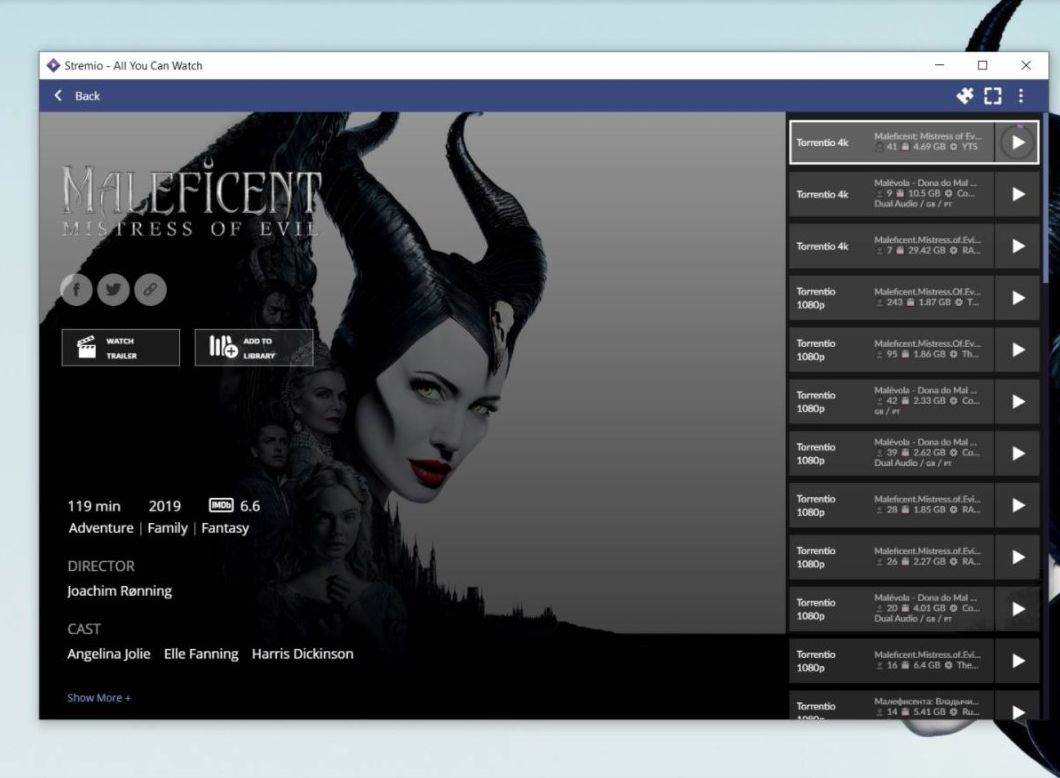
Task: Play the 1.86 GB 1080p stream
Action: coord(1017,349)
